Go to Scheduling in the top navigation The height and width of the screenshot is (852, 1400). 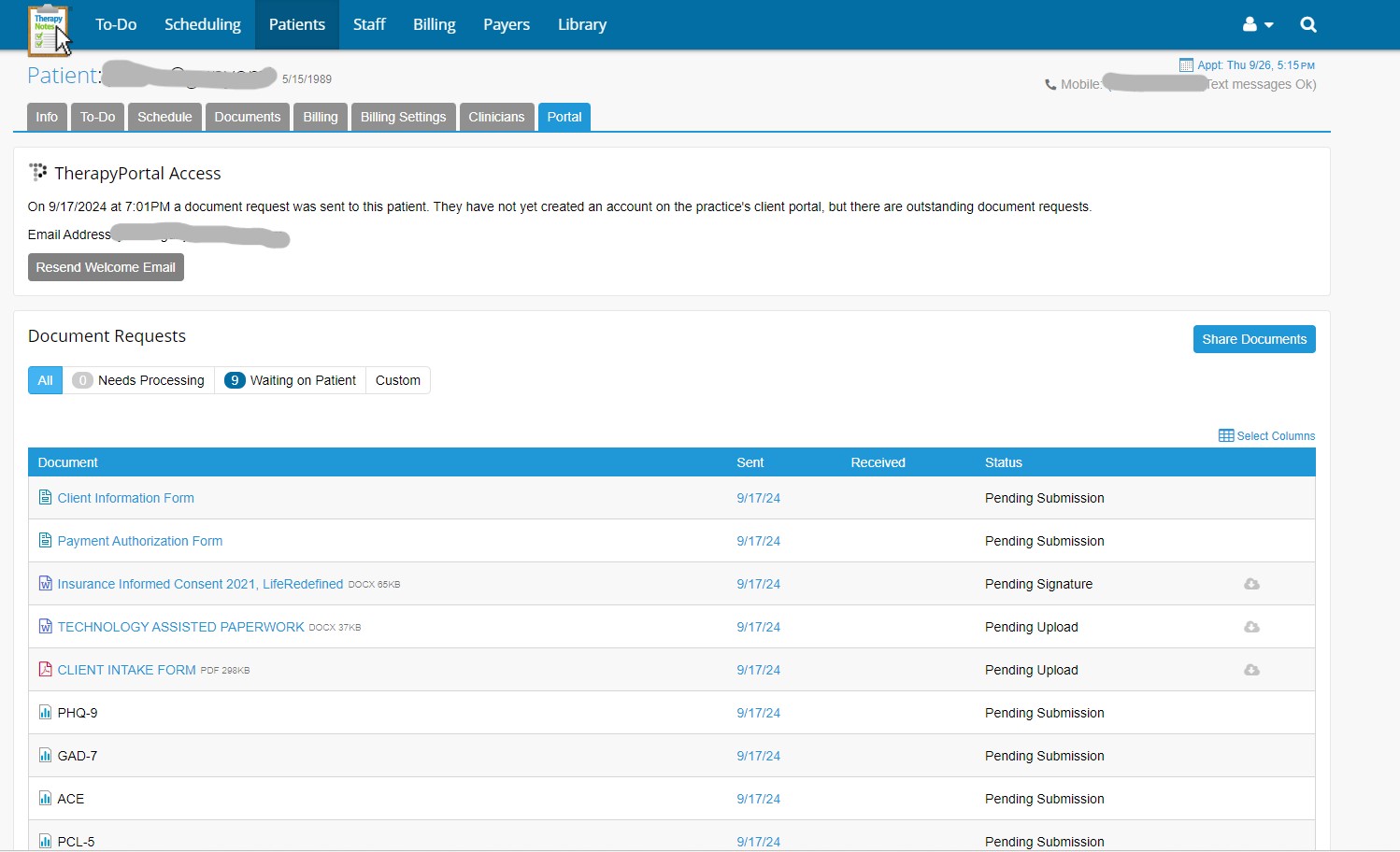pos(203,24)
